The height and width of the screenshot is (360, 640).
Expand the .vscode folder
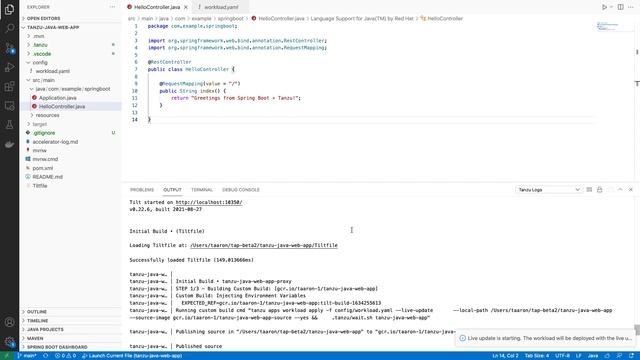coord(71,54)
